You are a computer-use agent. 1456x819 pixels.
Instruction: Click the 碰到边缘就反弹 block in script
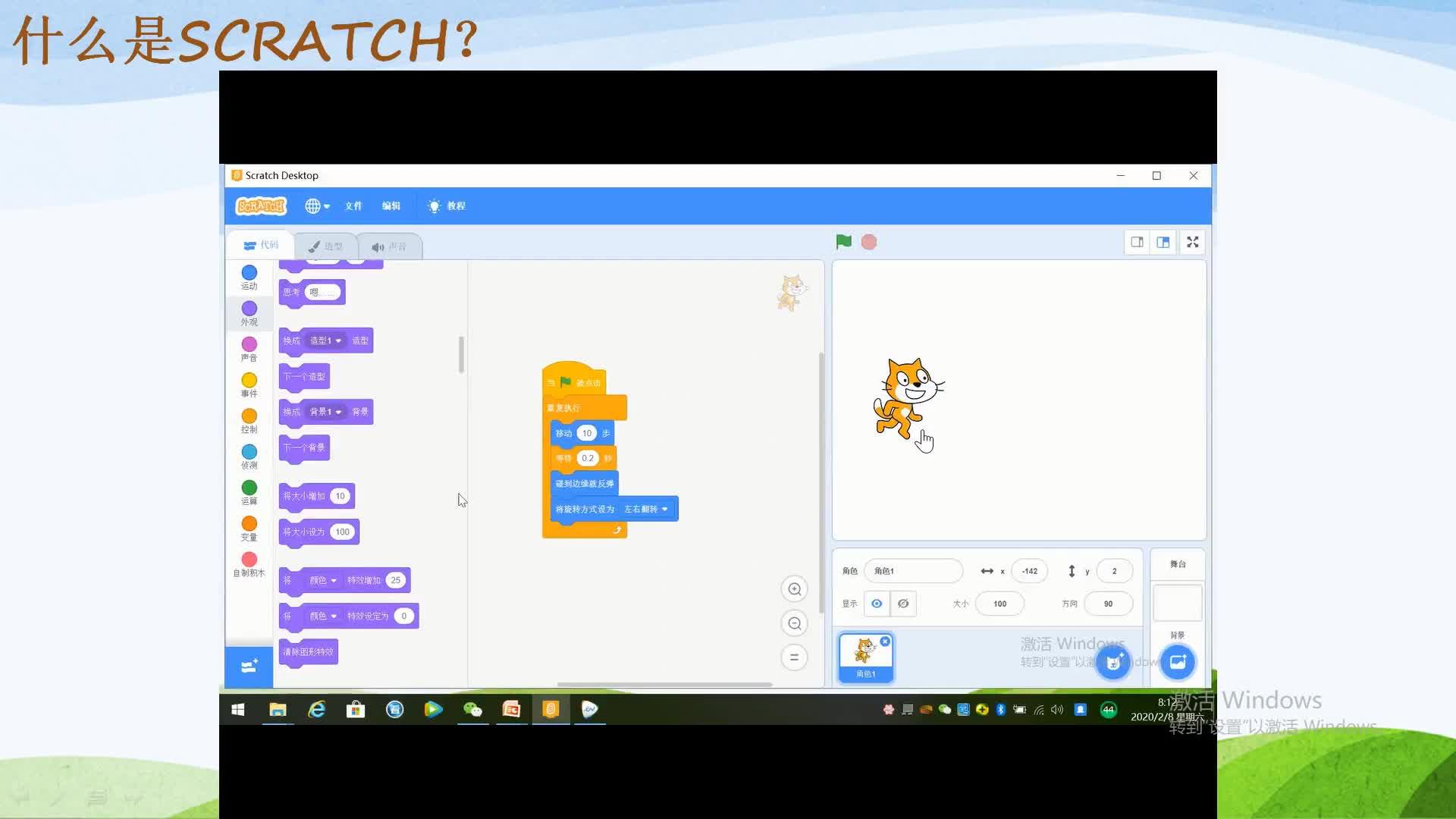coord(585,483)
